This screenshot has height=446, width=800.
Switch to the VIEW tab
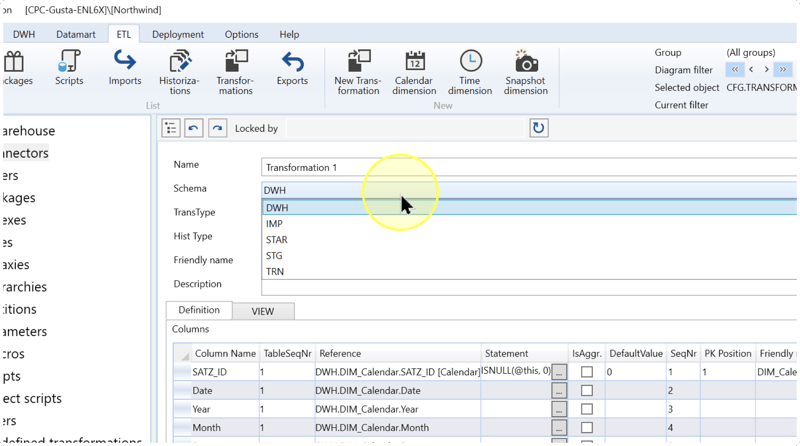coord(263,311)
